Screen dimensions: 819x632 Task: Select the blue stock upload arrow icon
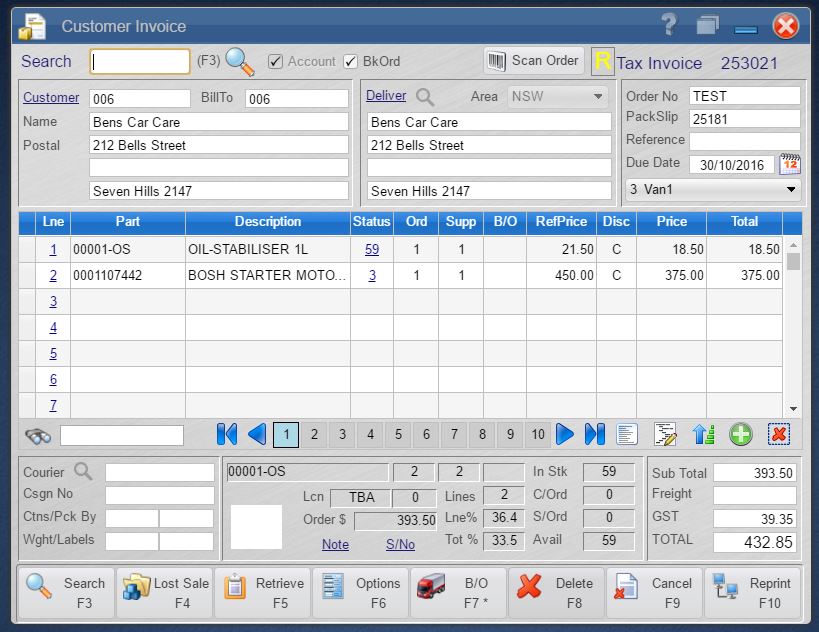(x=704, y=434)
